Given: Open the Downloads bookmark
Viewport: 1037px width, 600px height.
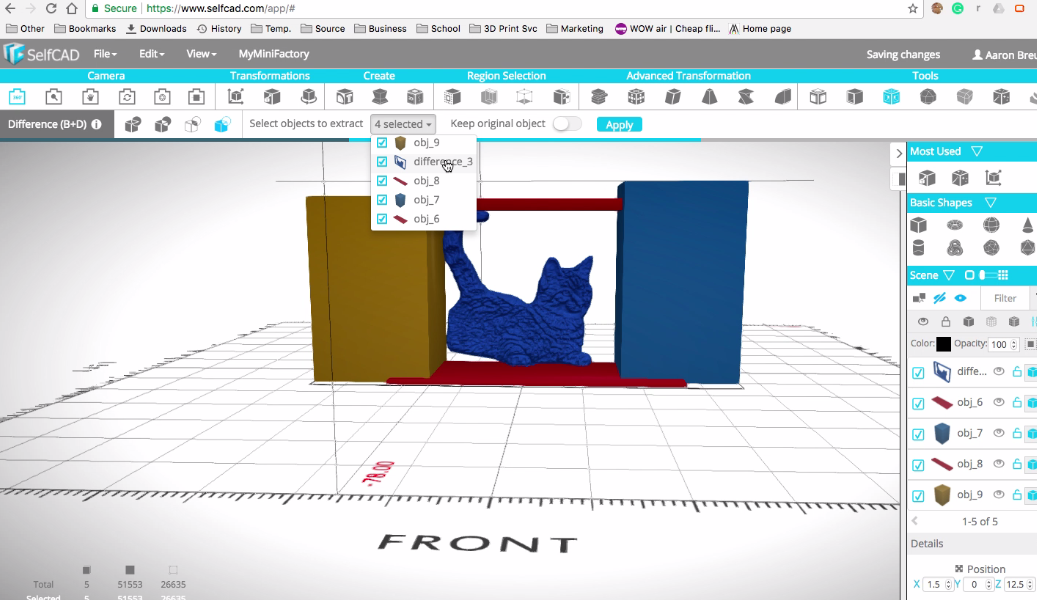Looking at the screenshot, I should pos(156,28).
